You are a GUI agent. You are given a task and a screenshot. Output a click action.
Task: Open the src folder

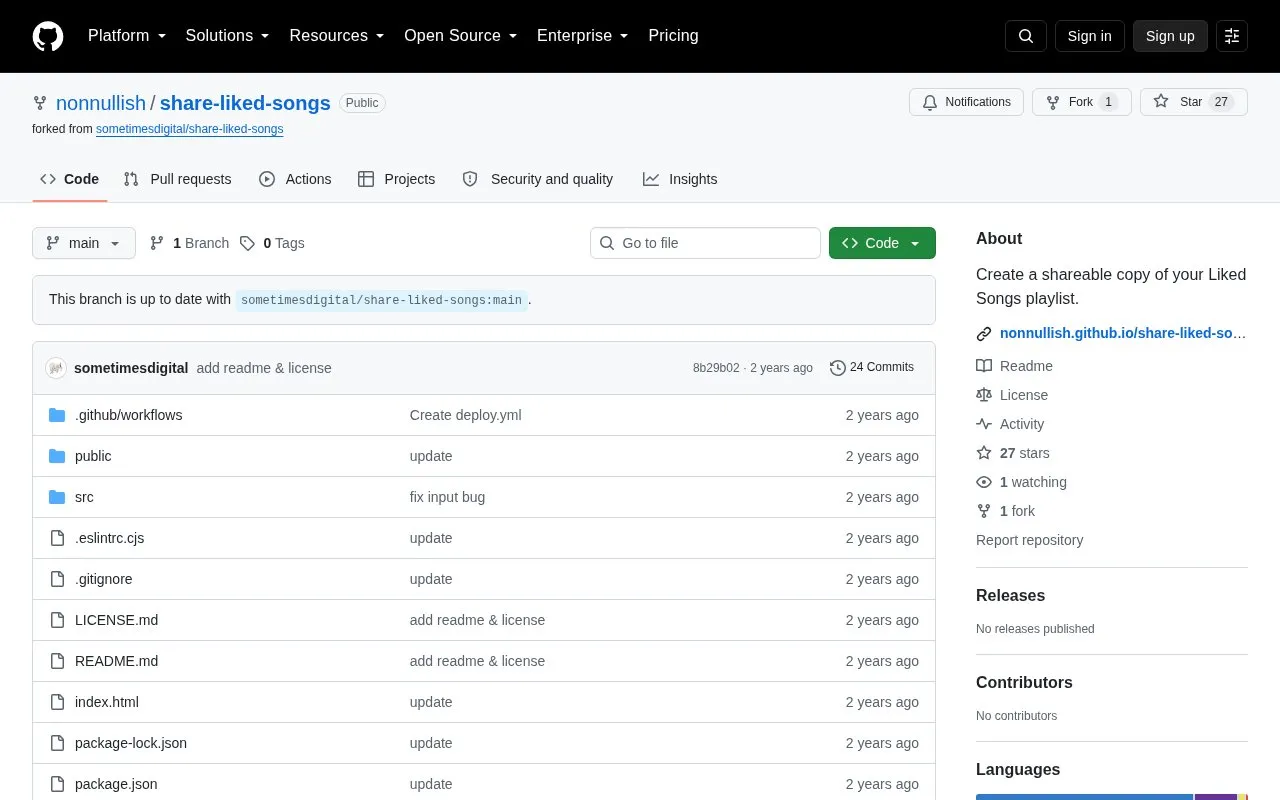coord(84,497)
